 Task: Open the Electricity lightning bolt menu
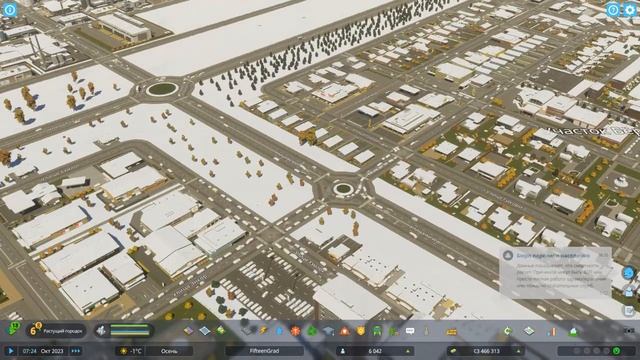pos(263,331)
